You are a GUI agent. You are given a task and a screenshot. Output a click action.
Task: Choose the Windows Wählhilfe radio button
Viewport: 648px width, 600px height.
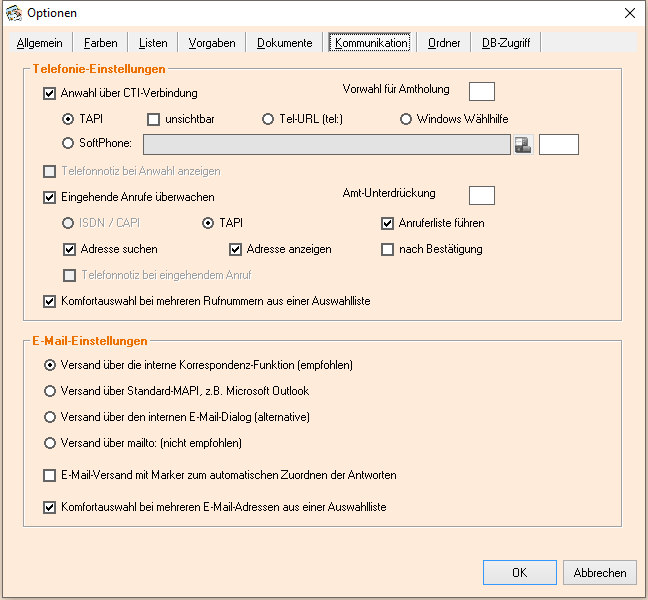[406, 120]
